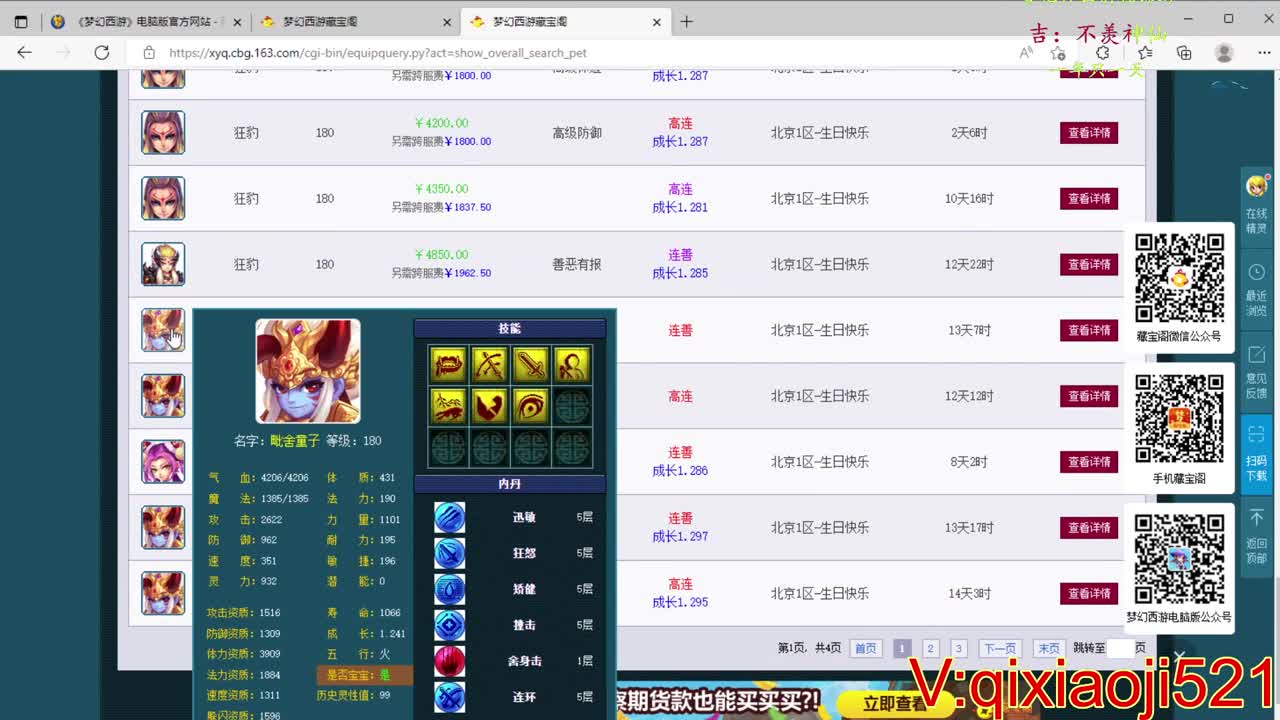
Task: Click 返回顶部 to return to the top
Action: pos(1256,536)
